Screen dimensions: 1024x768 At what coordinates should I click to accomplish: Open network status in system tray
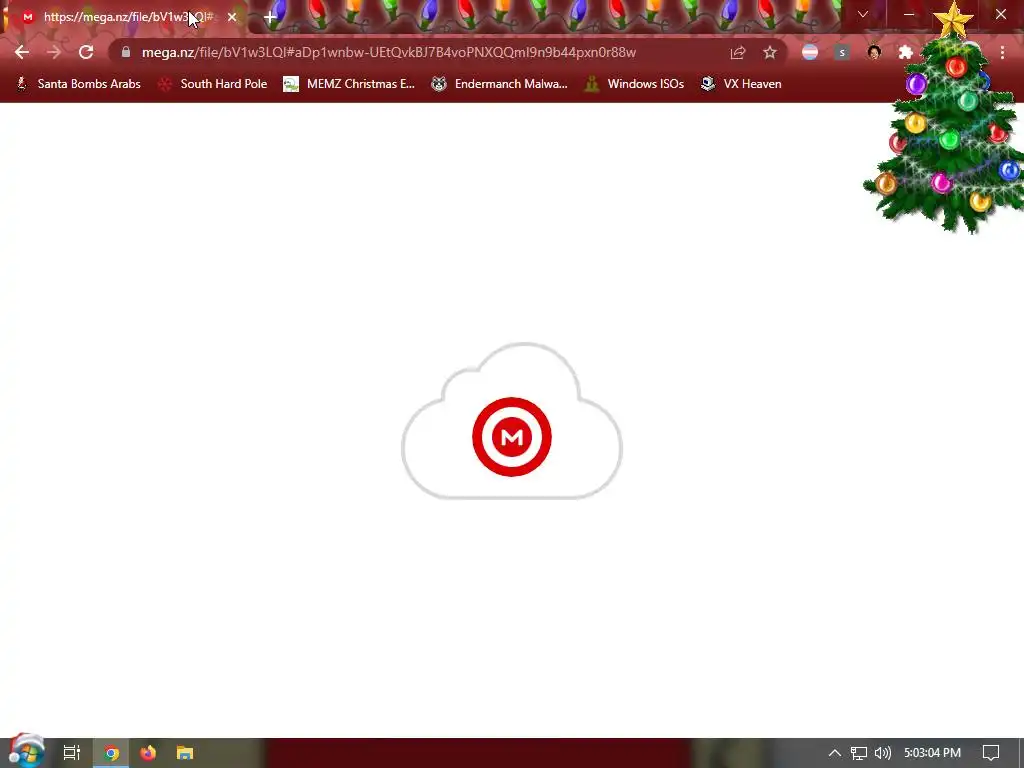(x=859, y=753)
